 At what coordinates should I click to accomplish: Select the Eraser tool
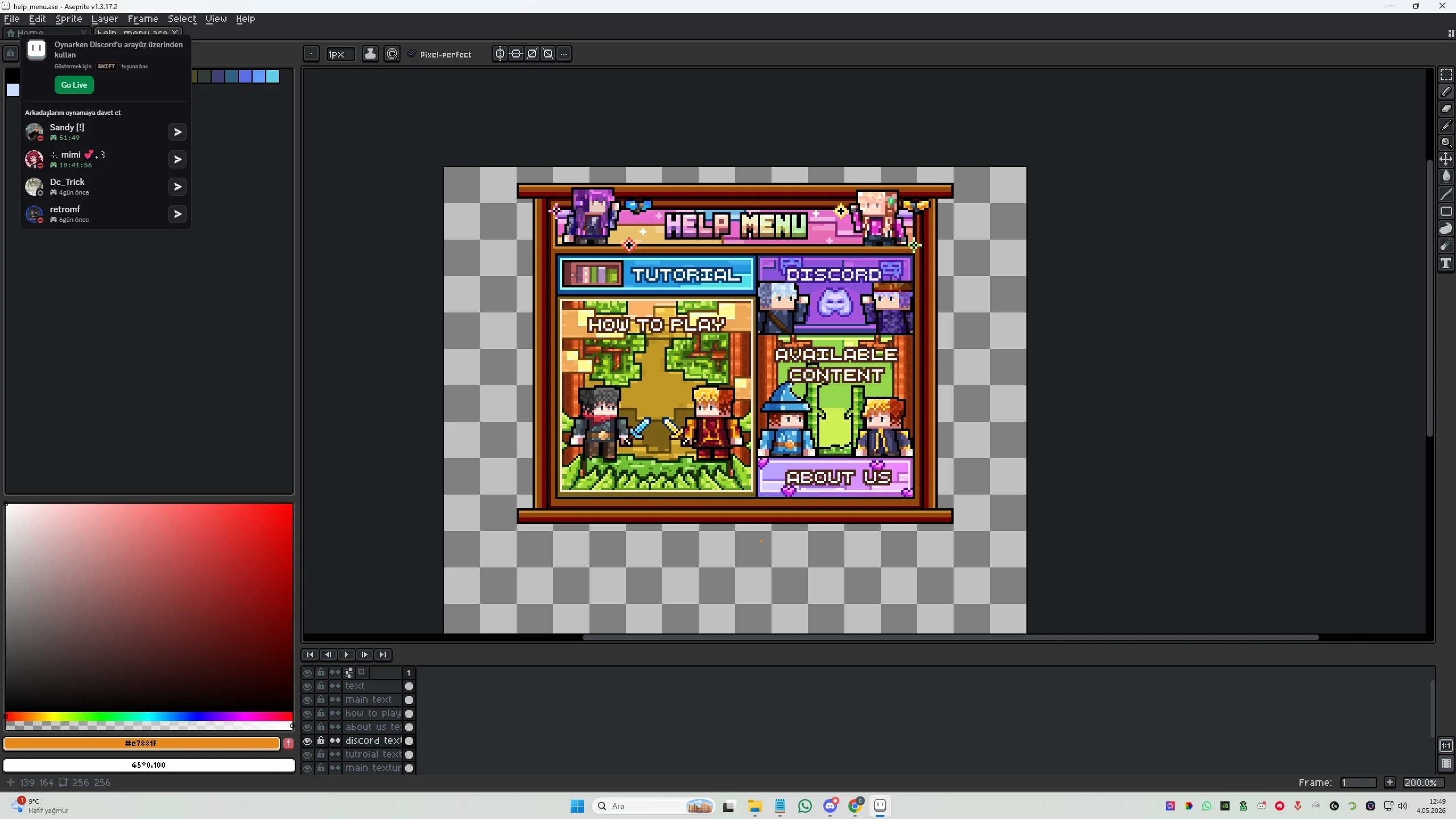click(x=1446, y=109)
